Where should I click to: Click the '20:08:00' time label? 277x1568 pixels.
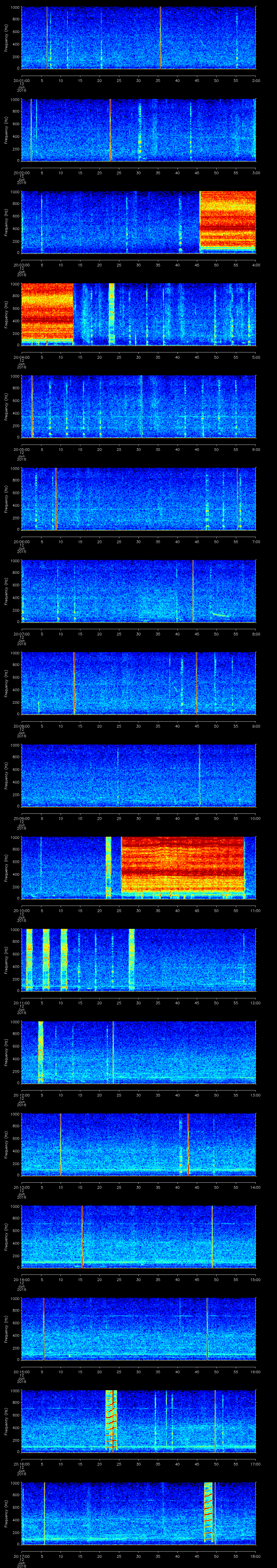tap(21, 726)
